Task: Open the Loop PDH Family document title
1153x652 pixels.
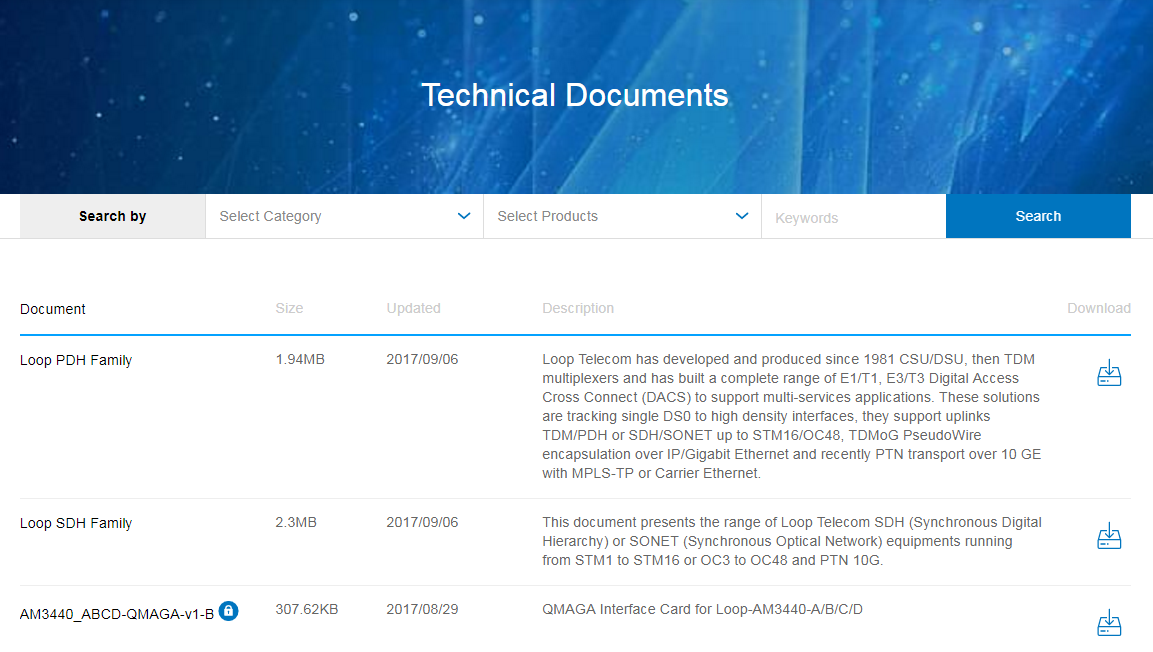Action: [76, 360]
